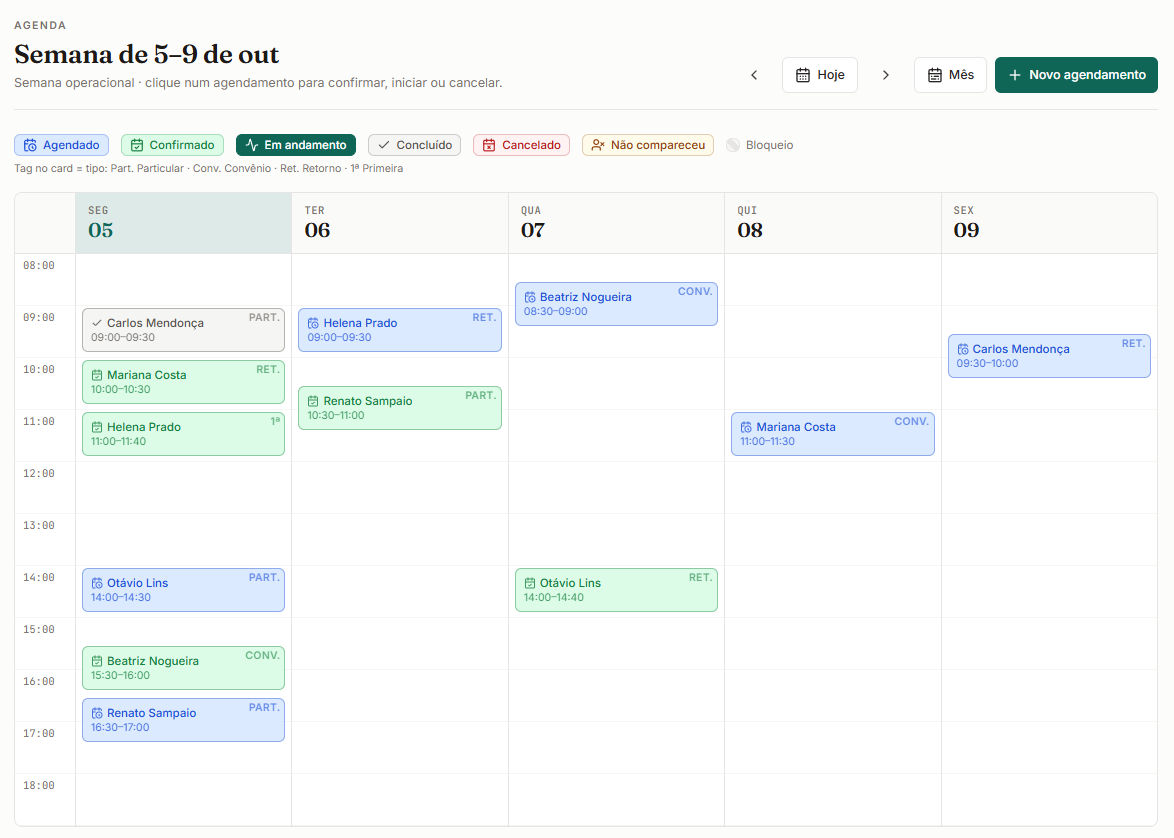Click the clock-calendar icon on Agendado chip

click(30, 145)
